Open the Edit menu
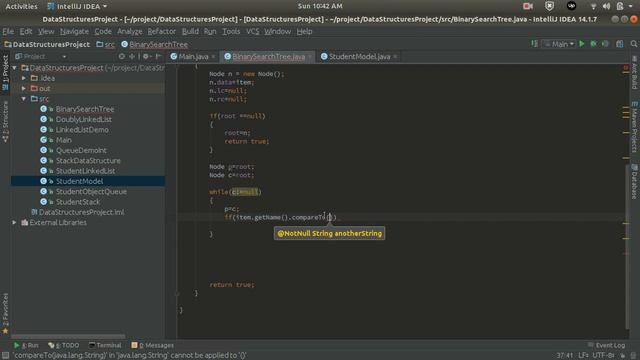This screenshot has height=360, width=640. point(26,31)
